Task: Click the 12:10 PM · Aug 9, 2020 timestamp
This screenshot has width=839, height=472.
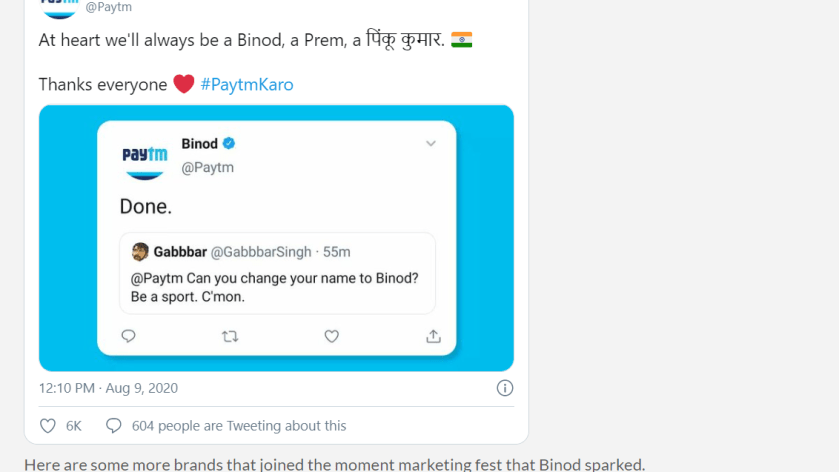Action: click(108, 388)
